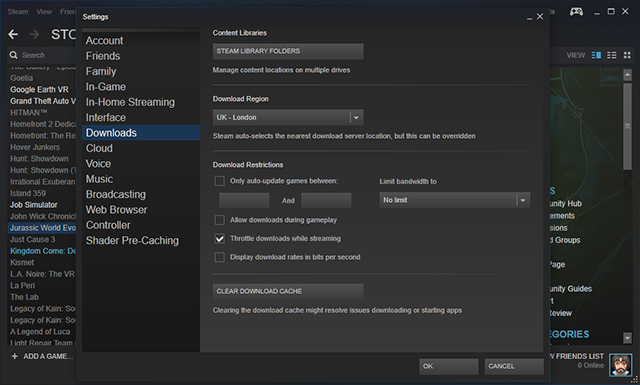Click the auto-update start time field
Viewport: 640px width, 385px height.
pos(244,200)
